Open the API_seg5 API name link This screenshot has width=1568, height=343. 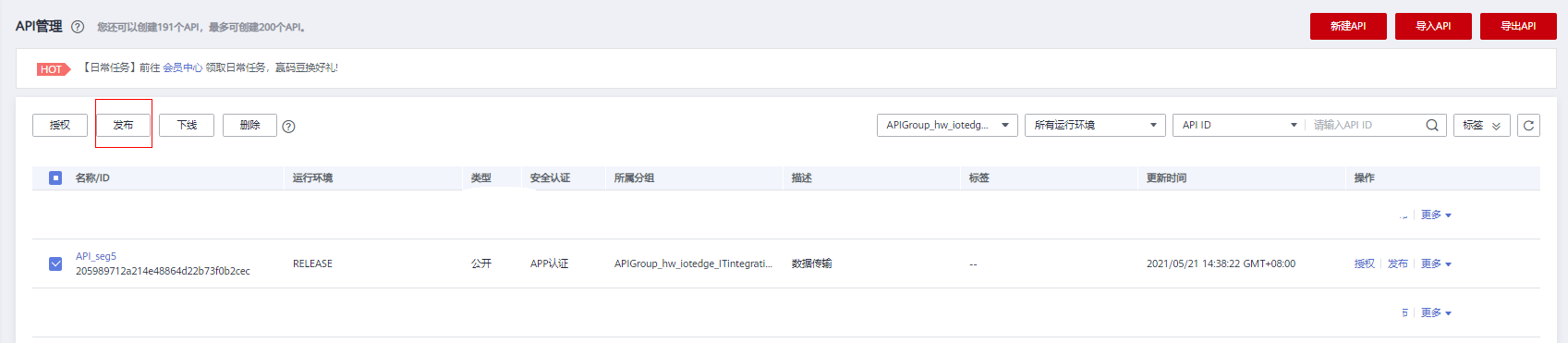96,256
